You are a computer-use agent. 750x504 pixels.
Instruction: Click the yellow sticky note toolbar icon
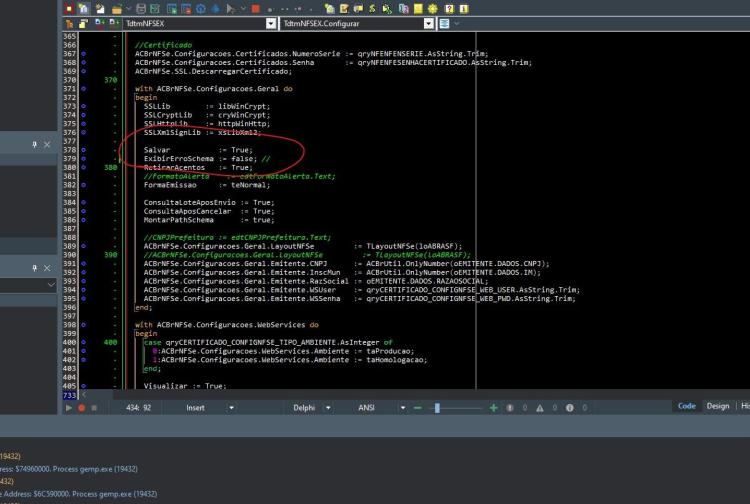[x=418, y=9]
